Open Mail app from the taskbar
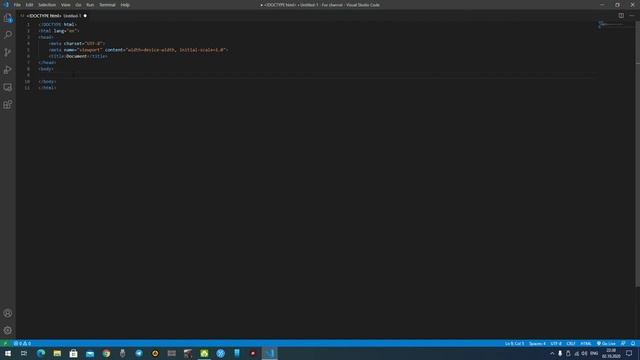The image size is (640, 360). pyautogui.click(x=90, y=353)
